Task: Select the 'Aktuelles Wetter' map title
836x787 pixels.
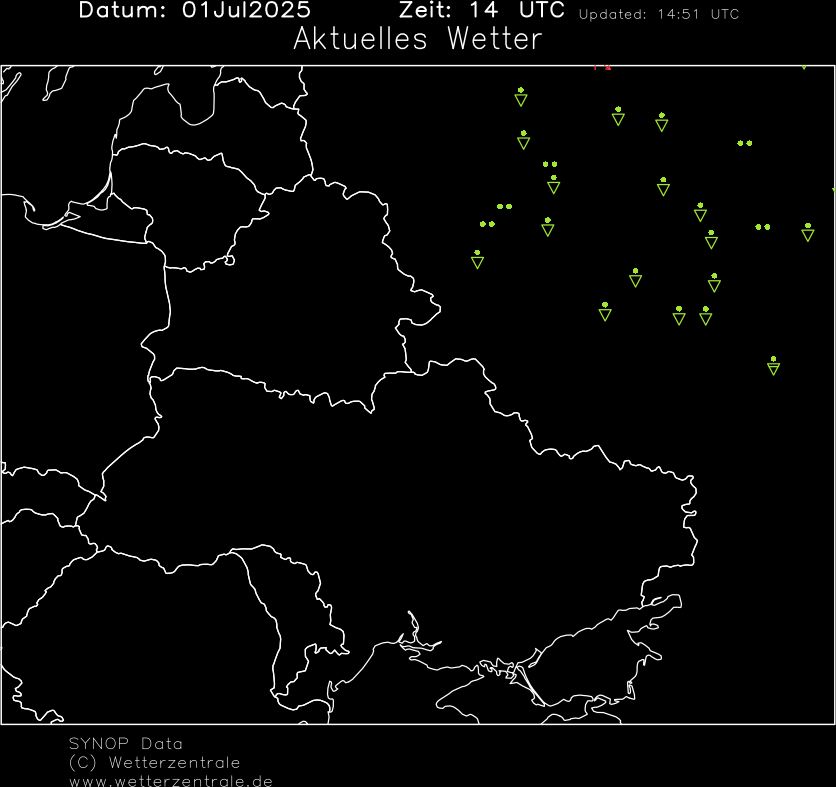Action: pos(417,39)
